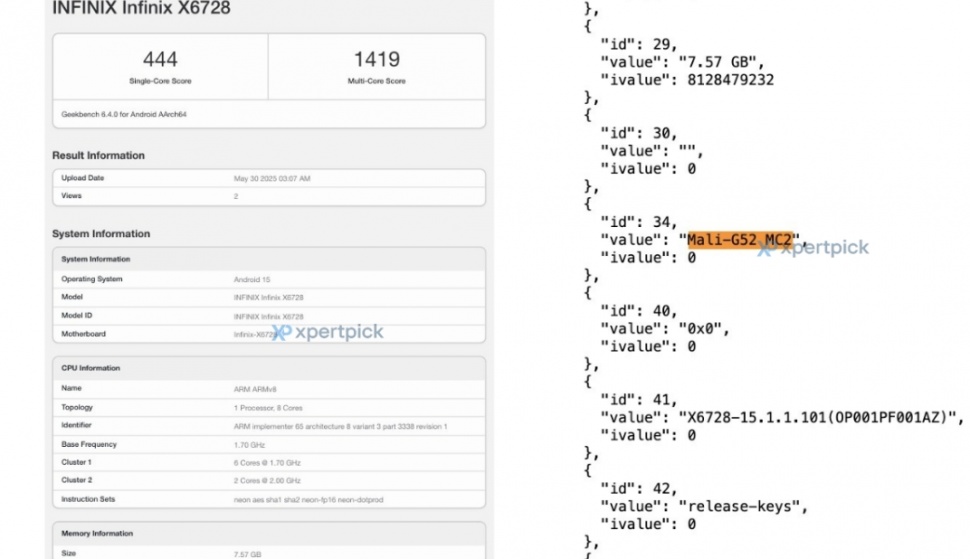Click the "id": 34 line in JSON
The width and height of the screenshot is (970, 559).
pyautogui.click(x=638, y=222)
